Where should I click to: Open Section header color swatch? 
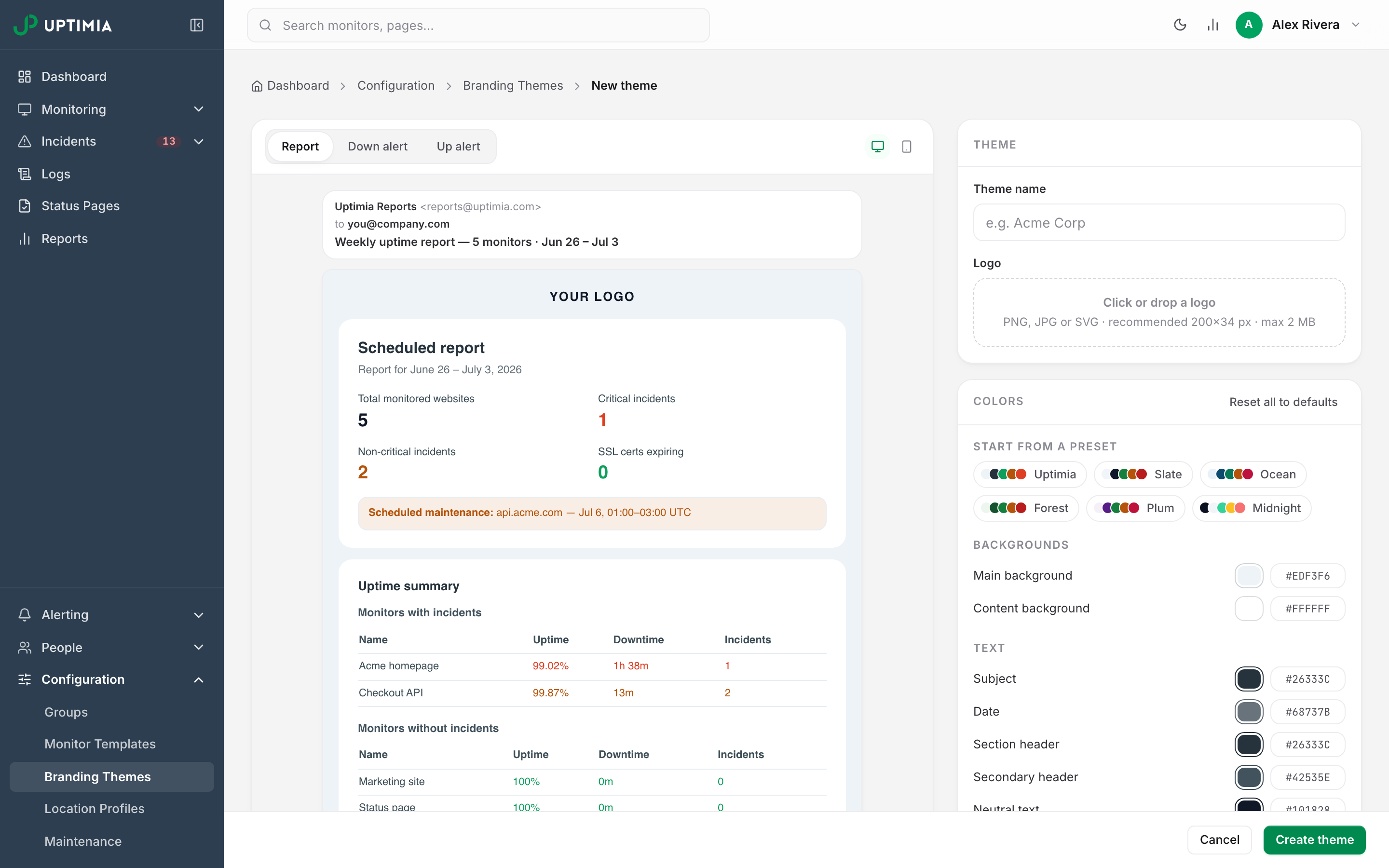click(1249, 745)
